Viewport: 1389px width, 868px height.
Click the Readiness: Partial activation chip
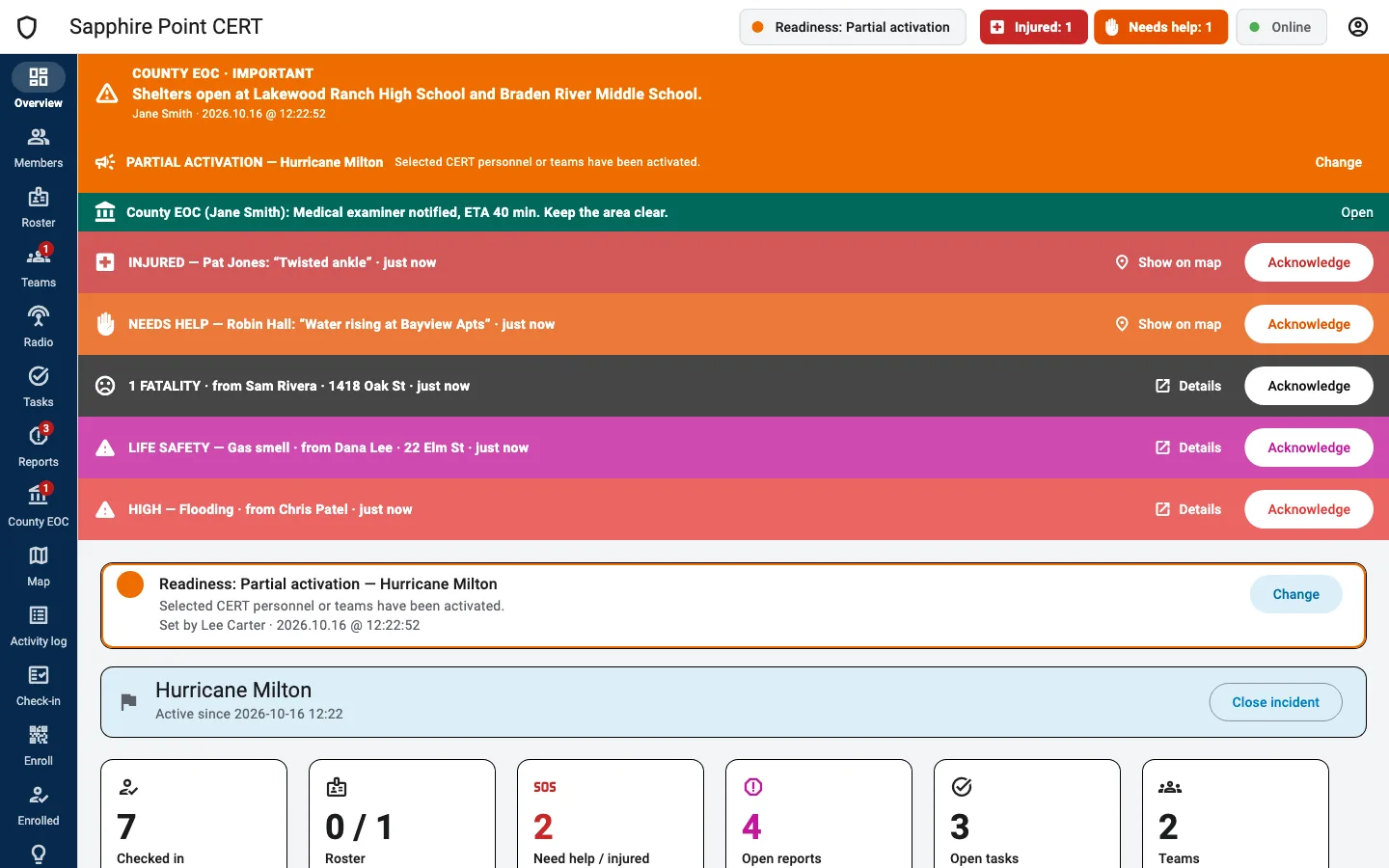coord(852,27)
